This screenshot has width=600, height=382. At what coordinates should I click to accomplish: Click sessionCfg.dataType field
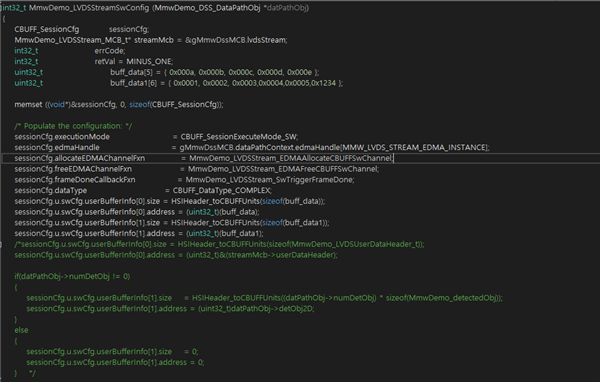(x=51, y=190)
